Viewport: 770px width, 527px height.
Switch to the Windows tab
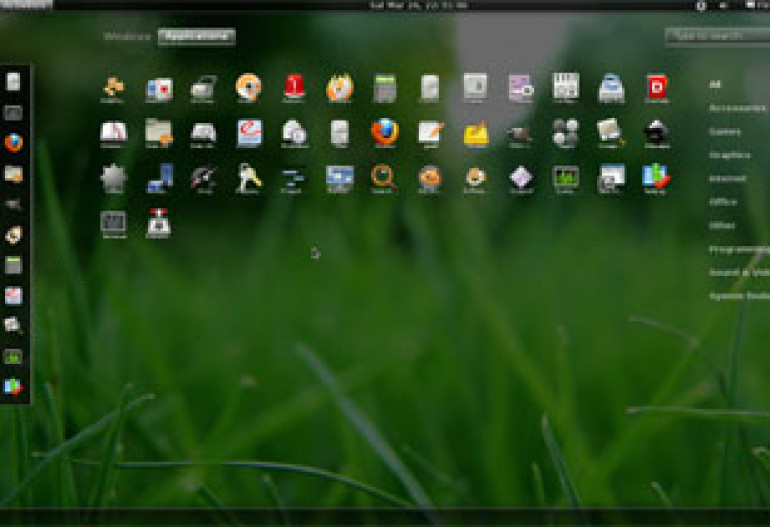127,37
